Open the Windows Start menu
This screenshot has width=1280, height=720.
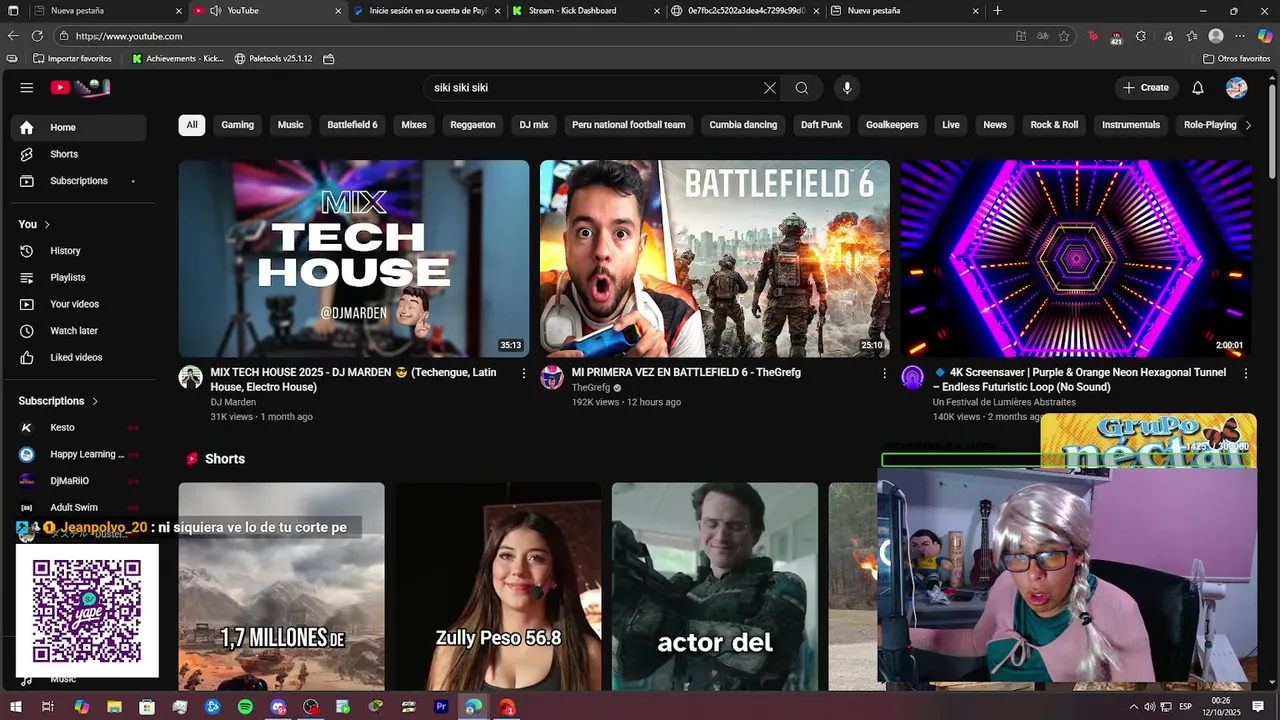[x=15, y=707]
